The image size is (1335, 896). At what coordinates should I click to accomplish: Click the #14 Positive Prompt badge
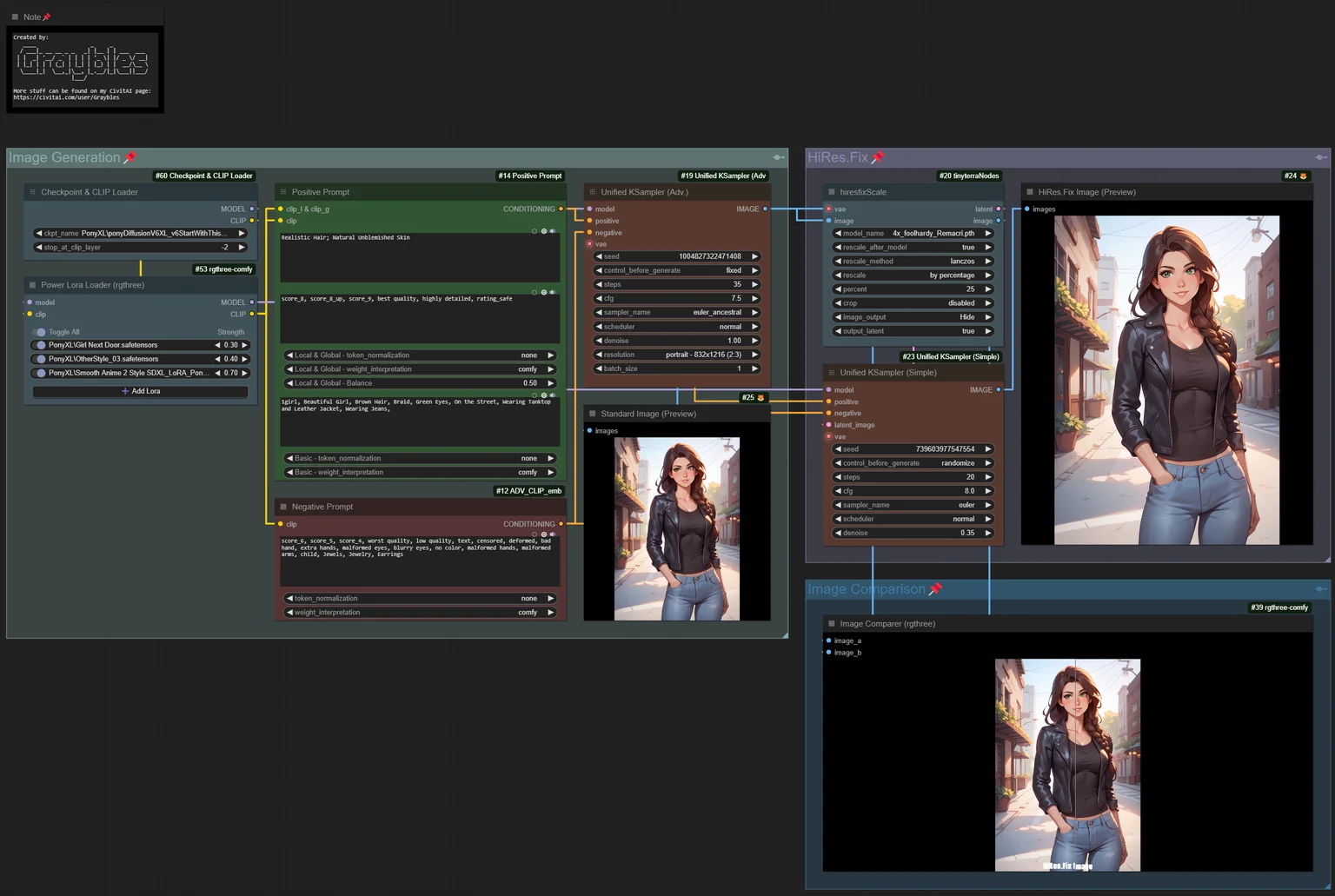(x=530, y=176)
